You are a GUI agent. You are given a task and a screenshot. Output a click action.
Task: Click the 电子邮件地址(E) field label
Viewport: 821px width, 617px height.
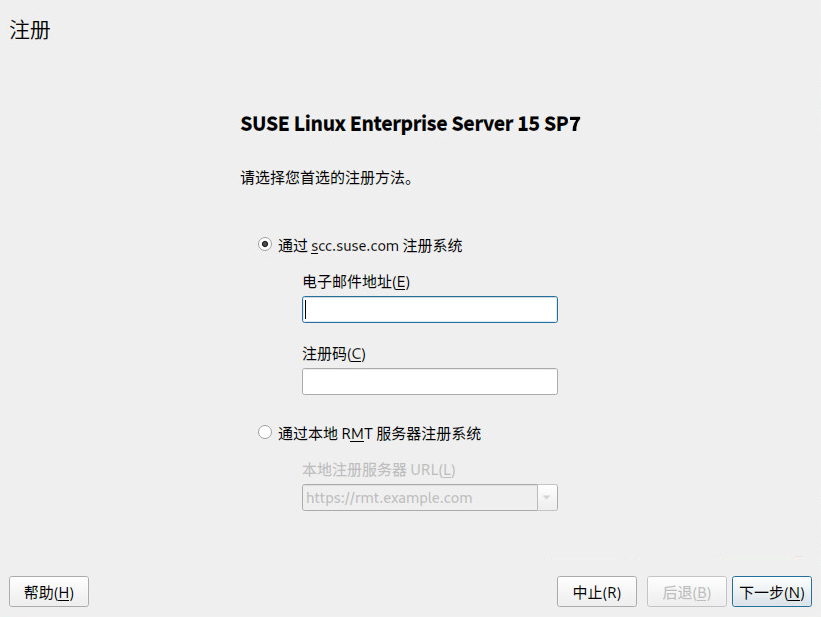click(x=356, y=282)
